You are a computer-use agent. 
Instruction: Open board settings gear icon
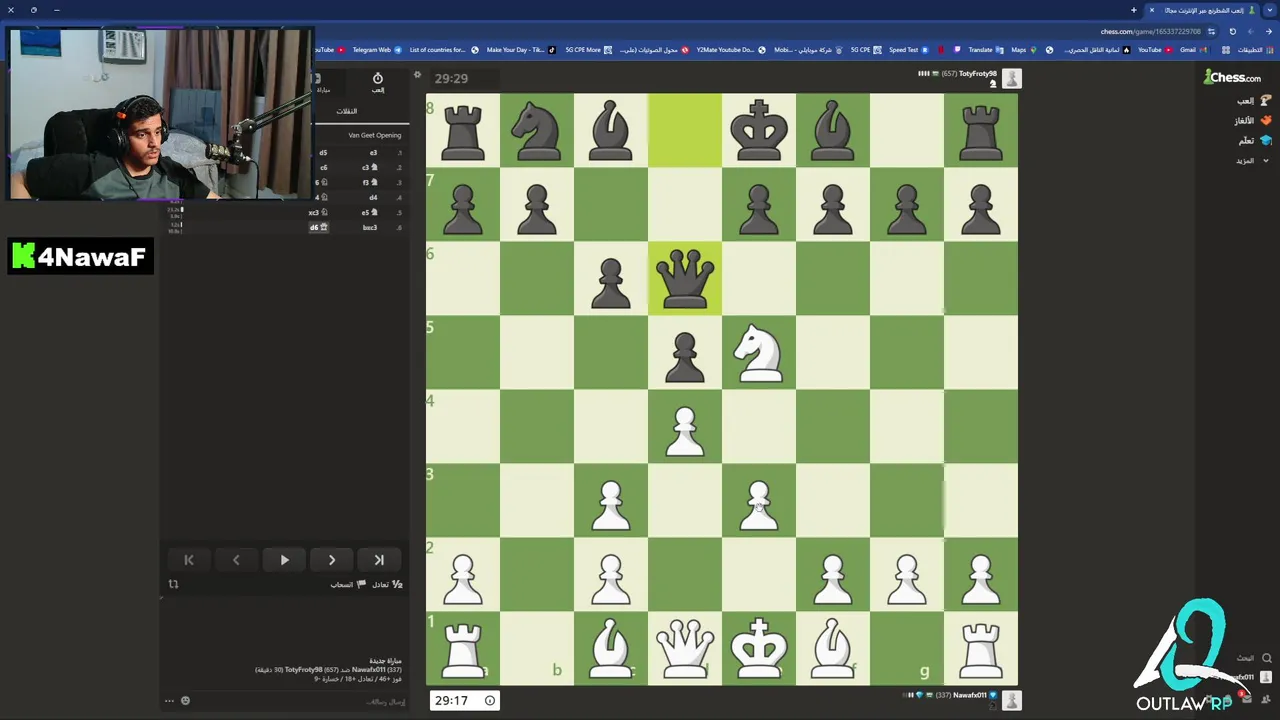pos(417,75)
